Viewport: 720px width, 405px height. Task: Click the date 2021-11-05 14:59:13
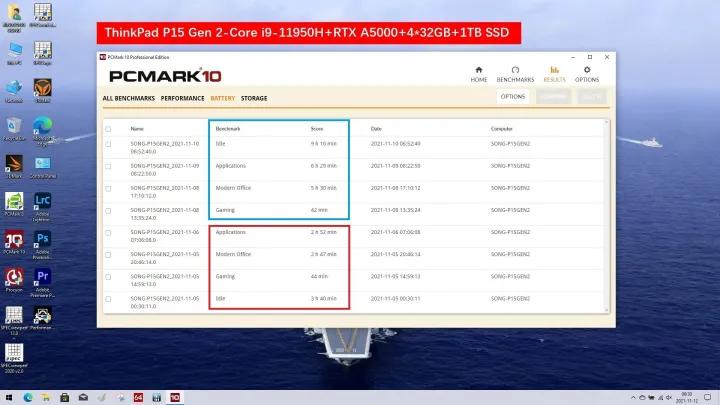[395, 276]
